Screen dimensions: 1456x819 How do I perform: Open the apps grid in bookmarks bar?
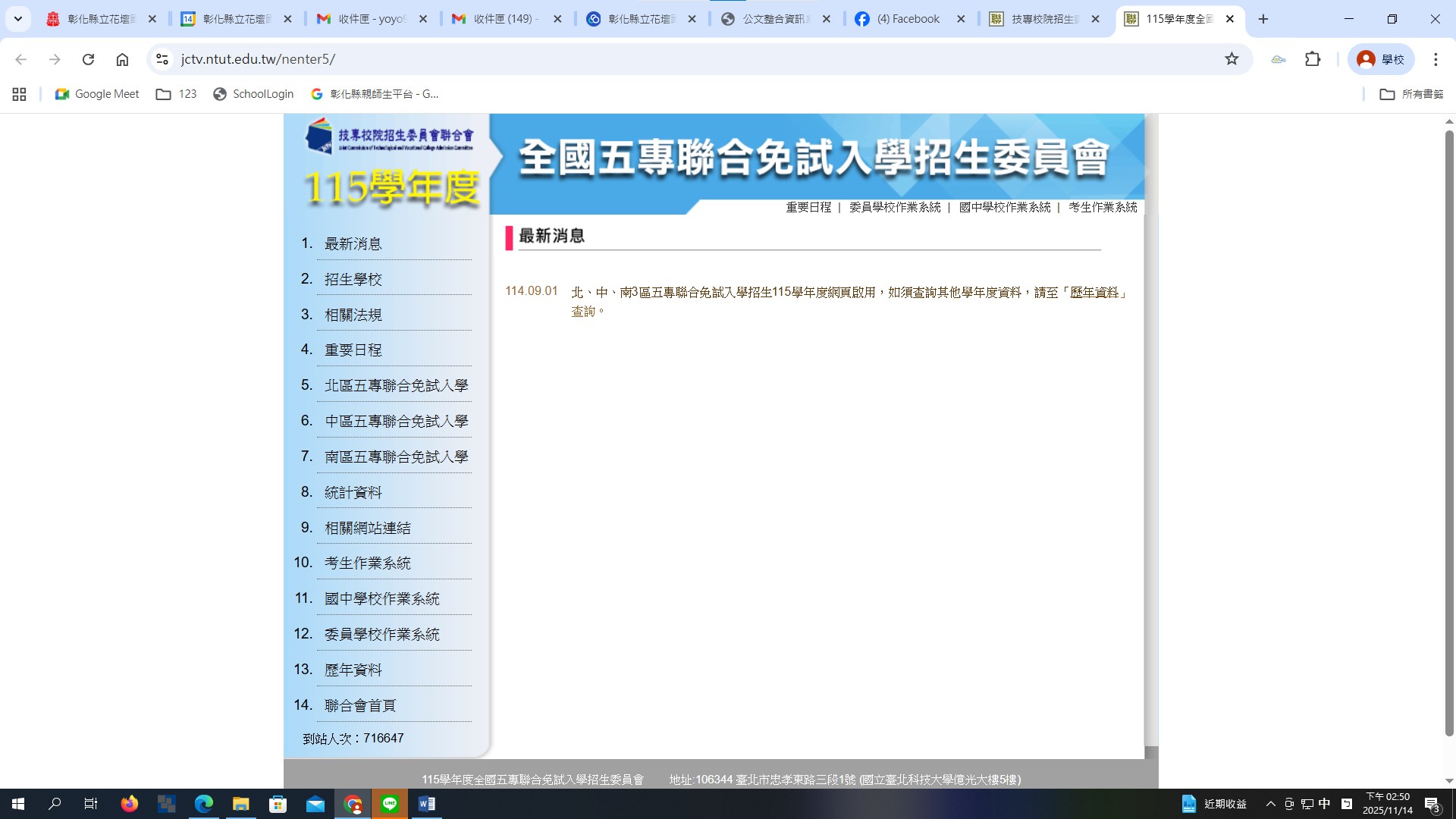19,94
